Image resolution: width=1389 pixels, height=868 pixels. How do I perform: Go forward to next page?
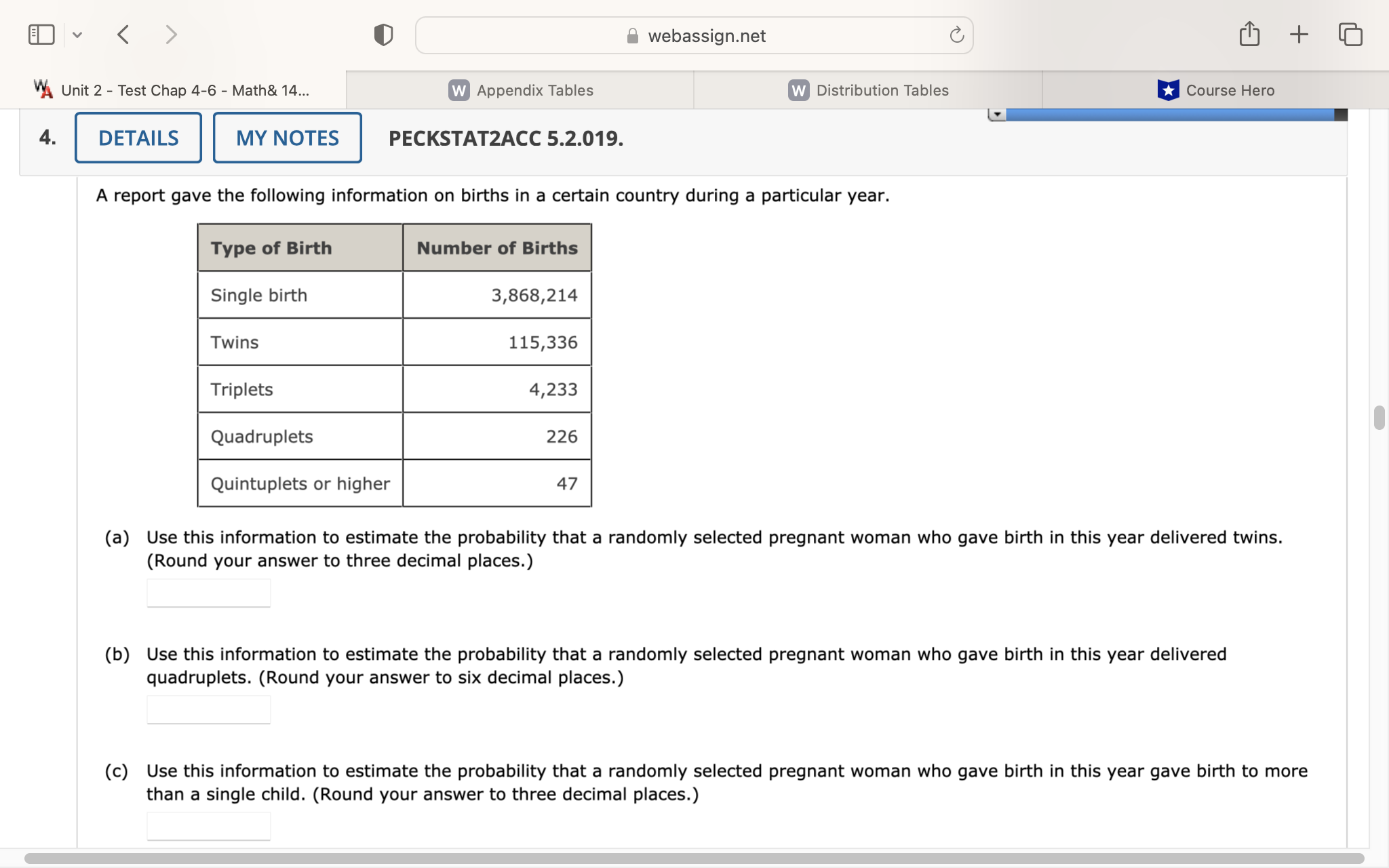click(x=171, y=35)
